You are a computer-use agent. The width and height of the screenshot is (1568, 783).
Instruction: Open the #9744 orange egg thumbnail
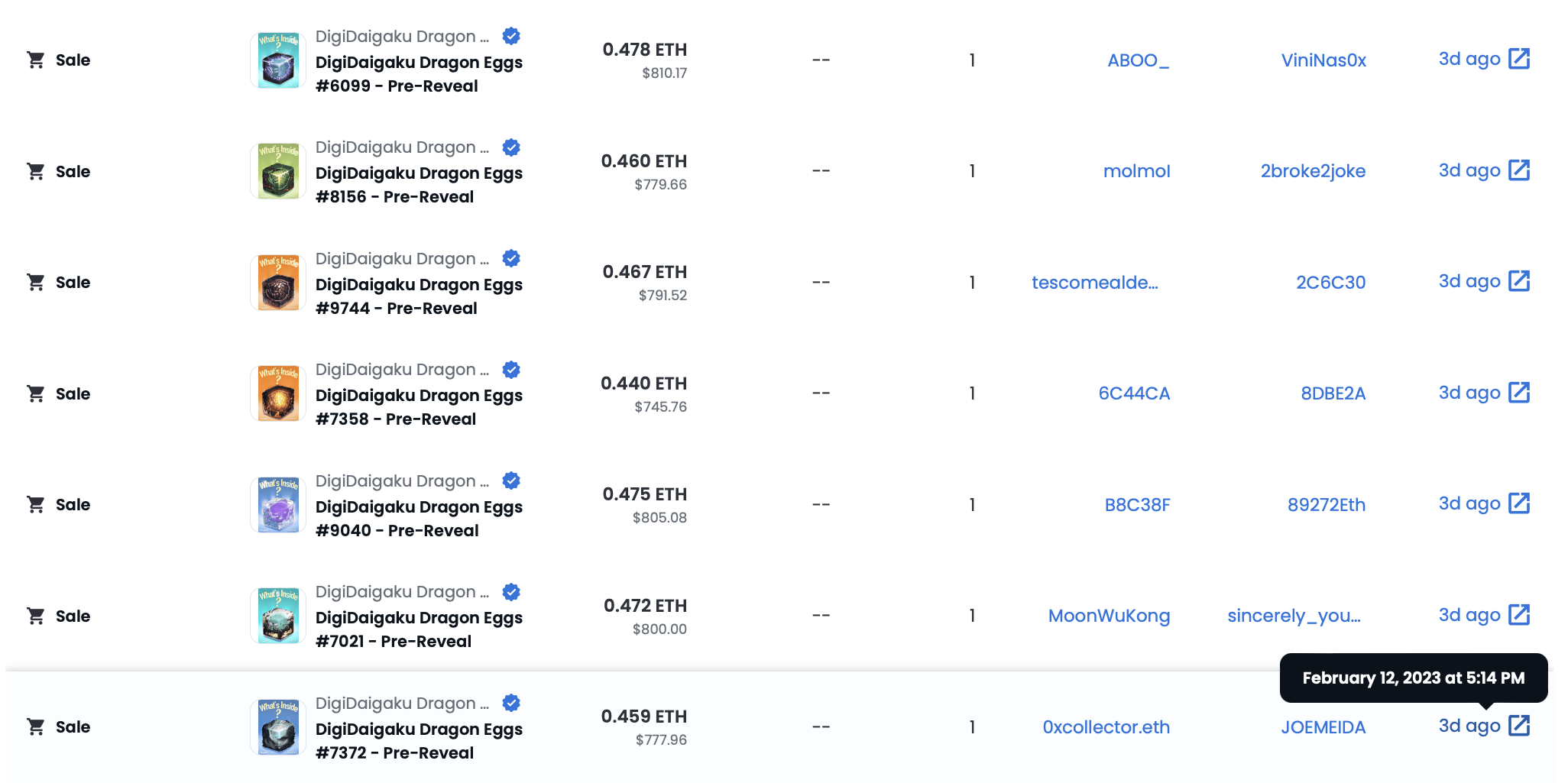(x=278, y=283)
